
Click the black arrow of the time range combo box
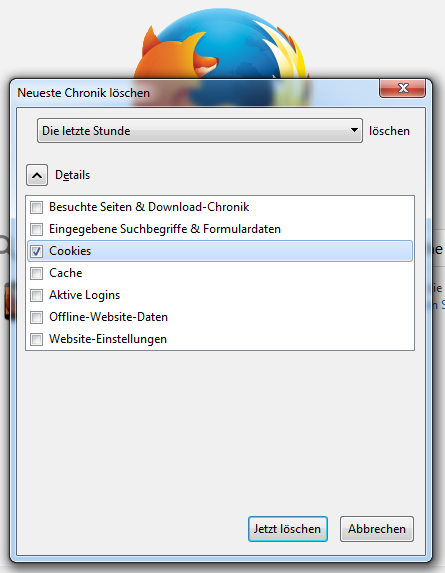(354, 130)
